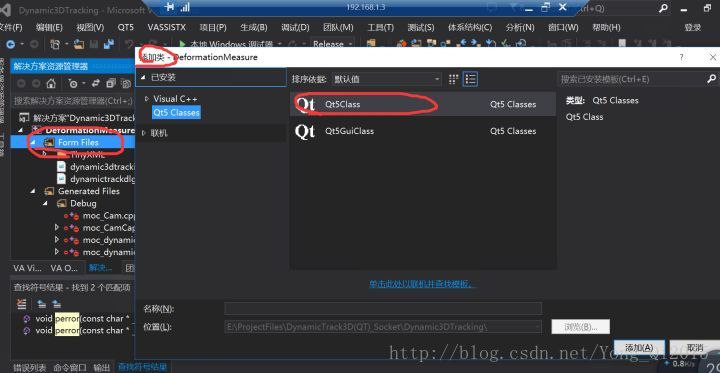Open the QT5 menu

(126, 28)
